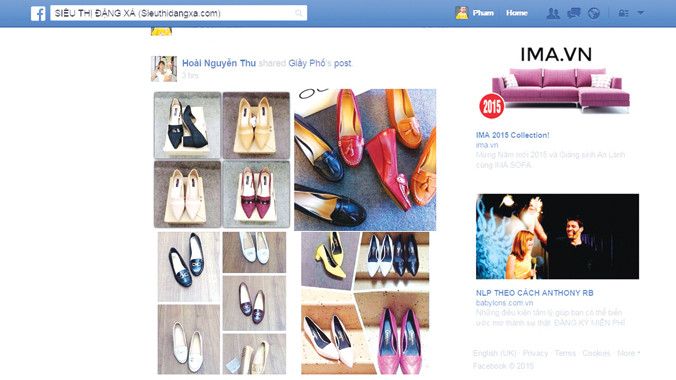Open the Giày Phố page link
Viewport: 676px width, 380px height.
click(x=307, y=63)
